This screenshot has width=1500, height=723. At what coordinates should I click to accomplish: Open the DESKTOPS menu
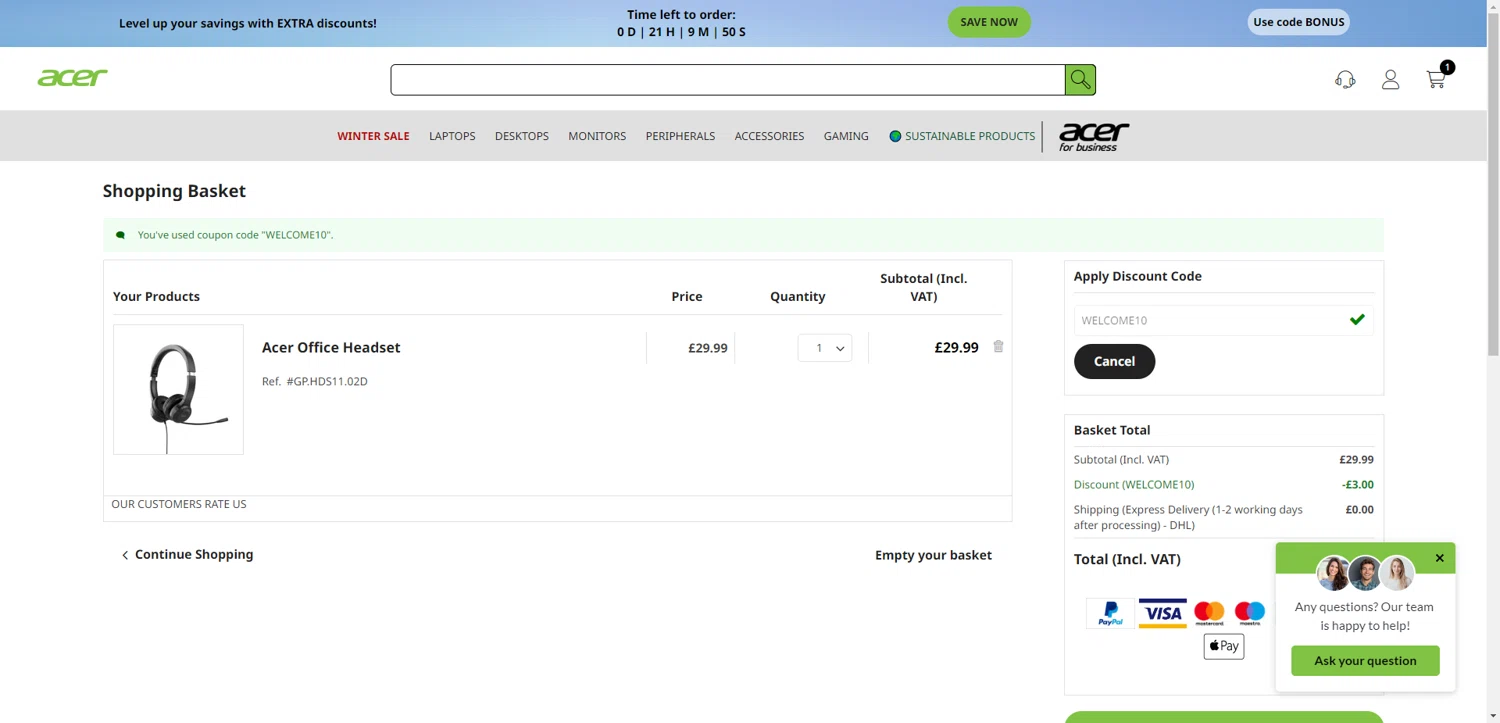(522, 136)
